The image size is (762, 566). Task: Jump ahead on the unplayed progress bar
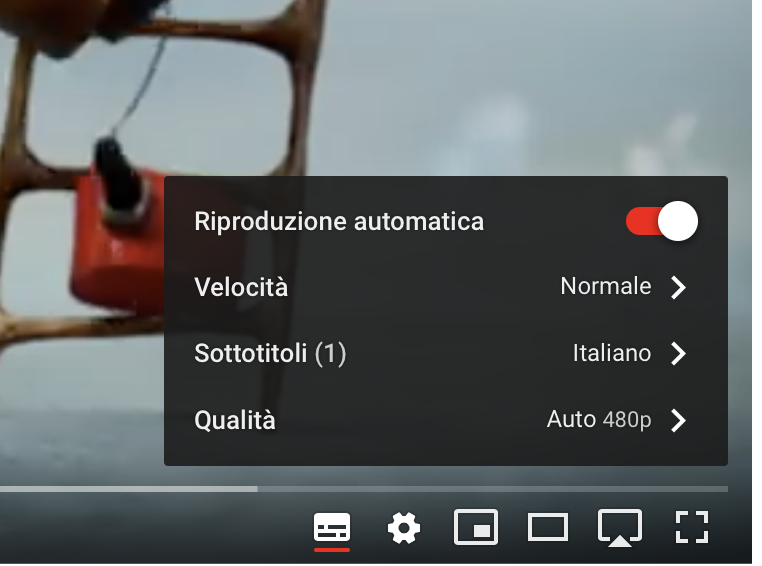click(493, 489)
